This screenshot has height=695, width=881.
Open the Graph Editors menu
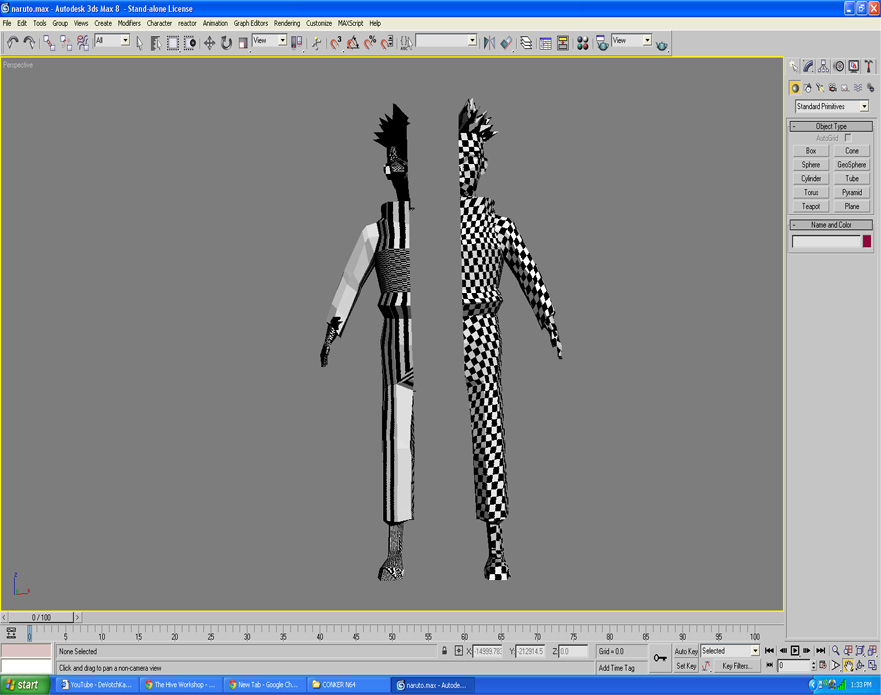[x=251, y=24]
